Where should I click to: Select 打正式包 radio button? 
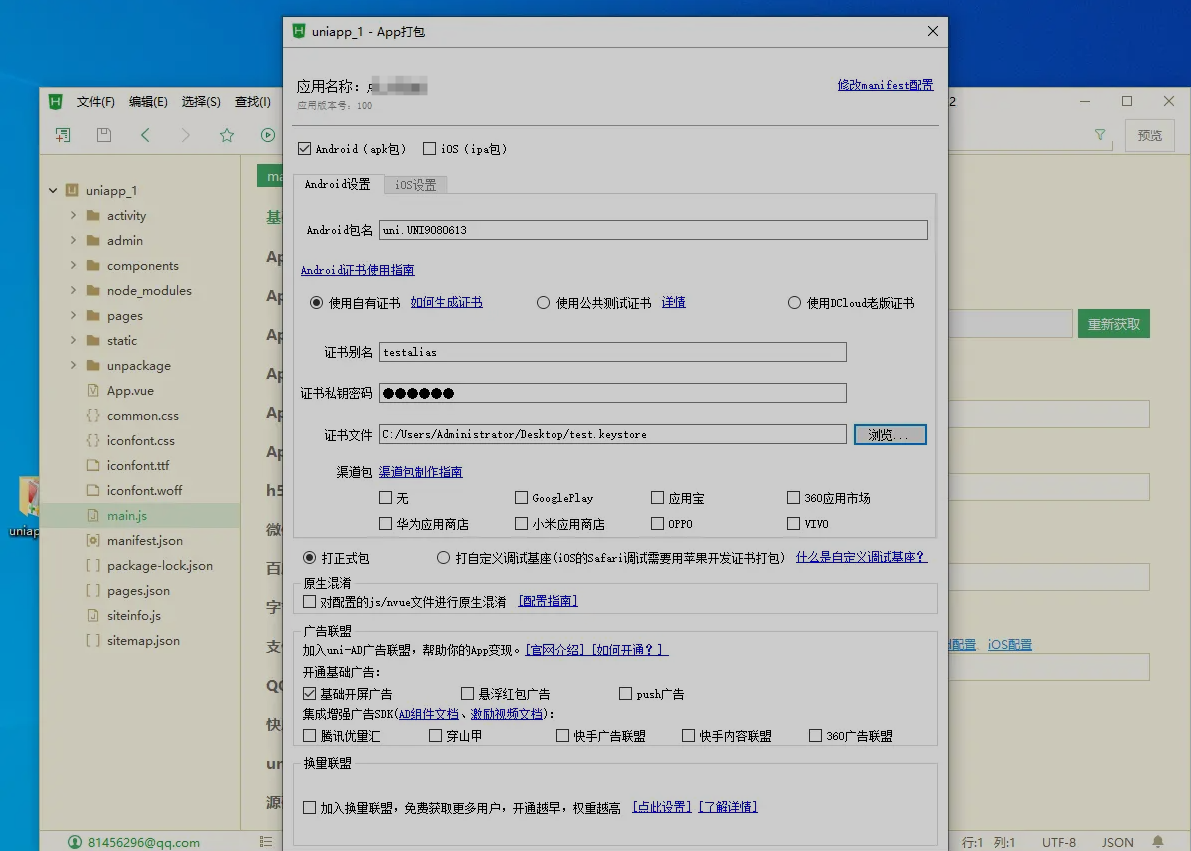(309, 558)
